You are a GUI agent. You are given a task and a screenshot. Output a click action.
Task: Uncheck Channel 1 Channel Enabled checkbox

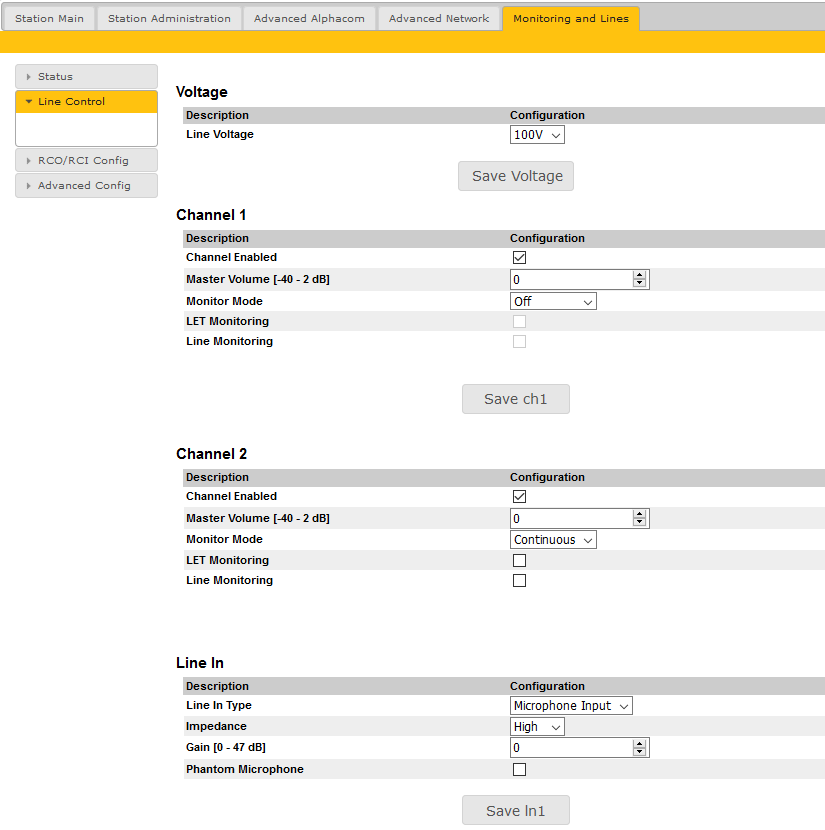tap(519, 258)
